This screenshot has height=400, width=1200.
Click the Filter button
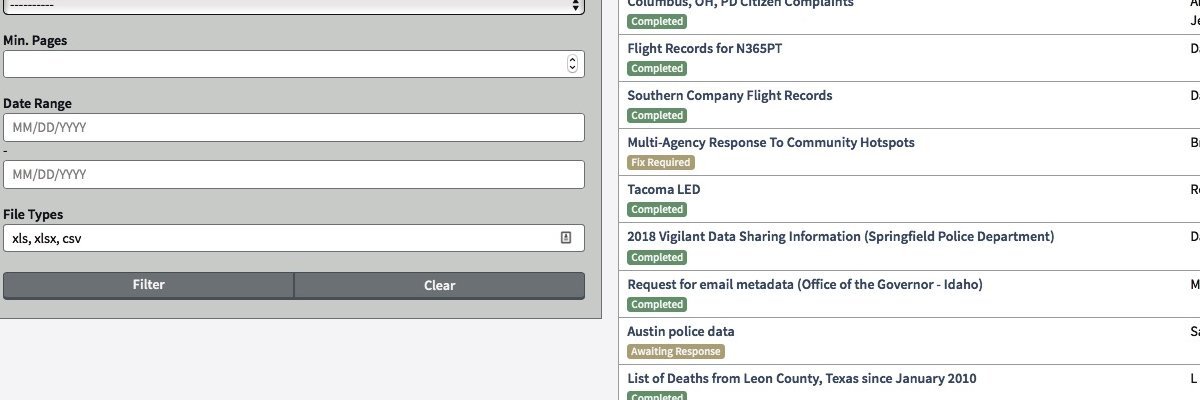[149, 285]
